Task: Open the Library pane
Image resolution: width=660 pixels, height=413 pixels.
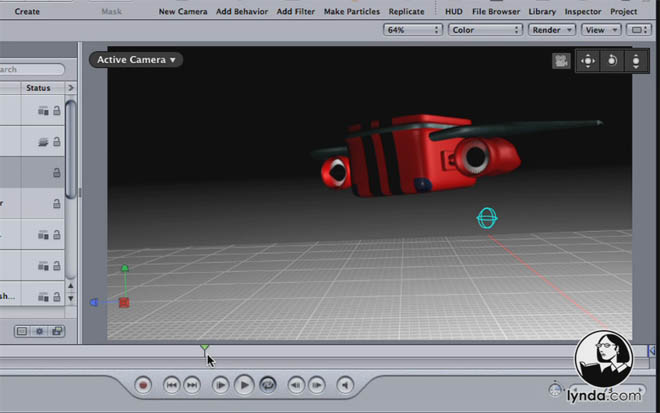Action: click(542, 11)
